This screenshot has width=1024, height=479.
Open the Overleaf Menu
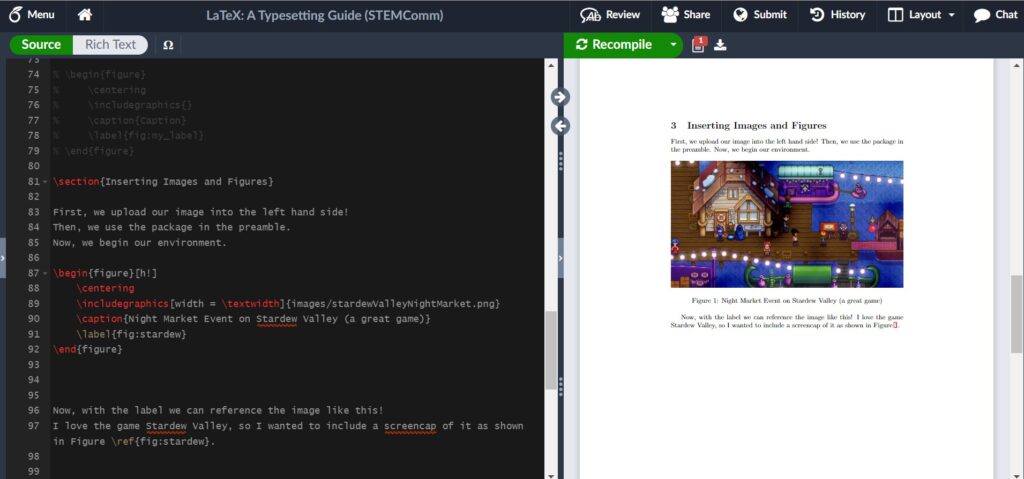(x=32, y=15)
